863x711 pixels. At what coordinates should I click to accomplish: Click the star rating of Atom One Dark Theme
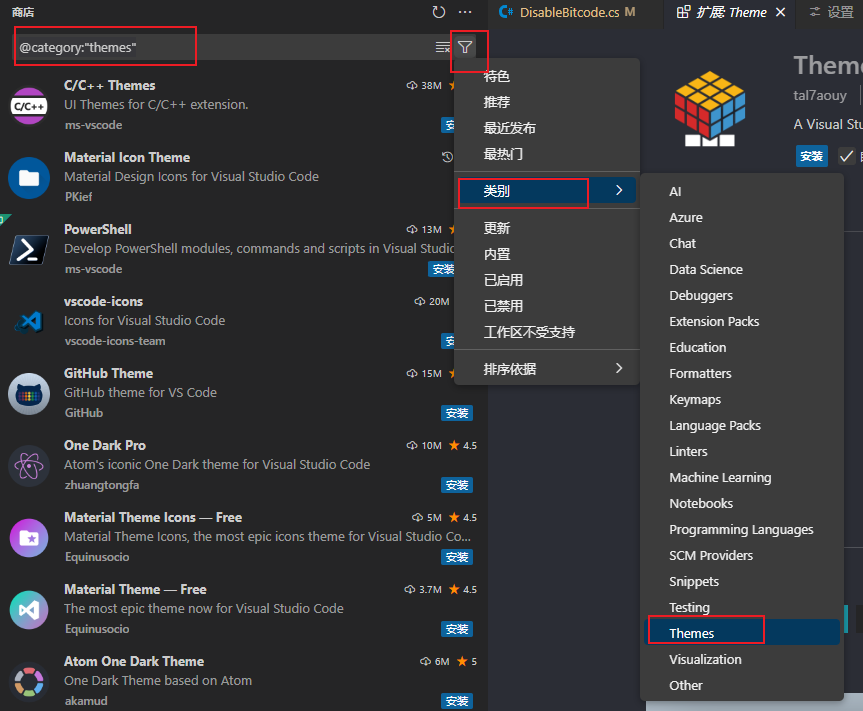pyautogui.click(x=467, y=661)
